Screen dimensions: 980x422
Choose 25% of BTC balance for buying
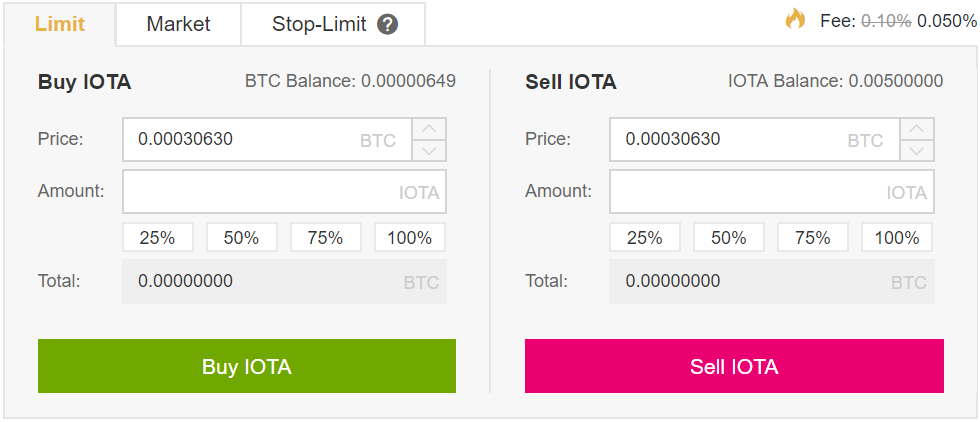tap(157, 238)
